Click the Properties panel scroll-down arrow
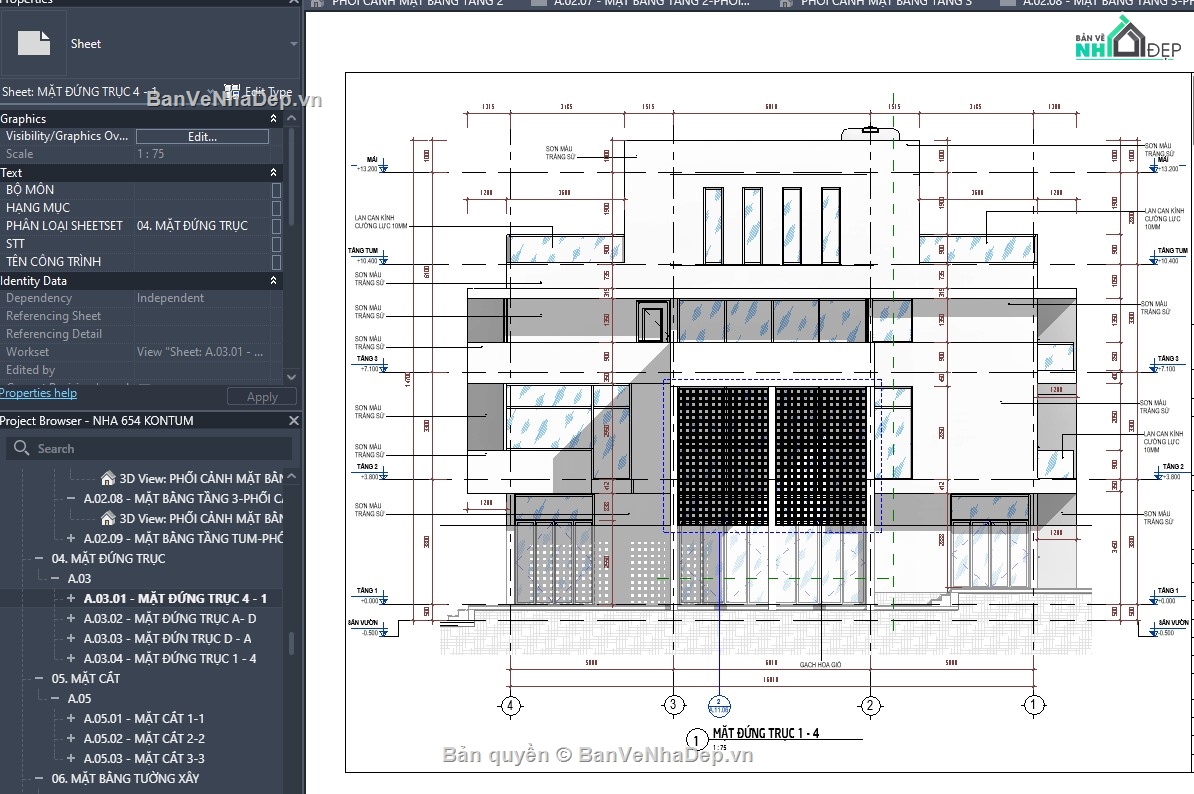 coord(291,377)
